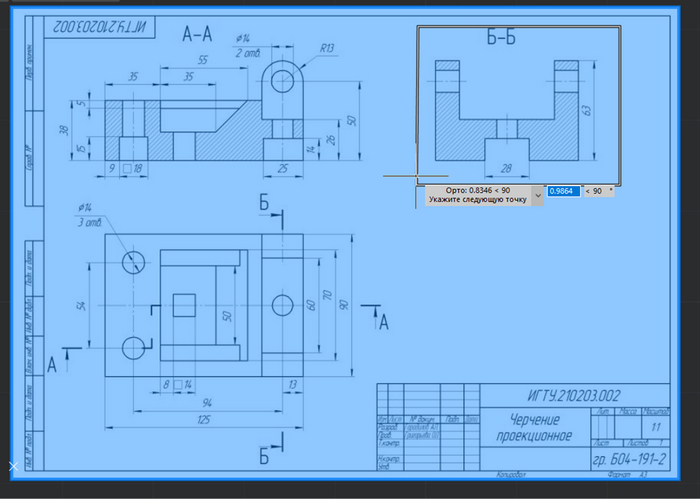Click the '60' vertical dimension text
This screenshot has width=700, height=499.
coord(311,305)
